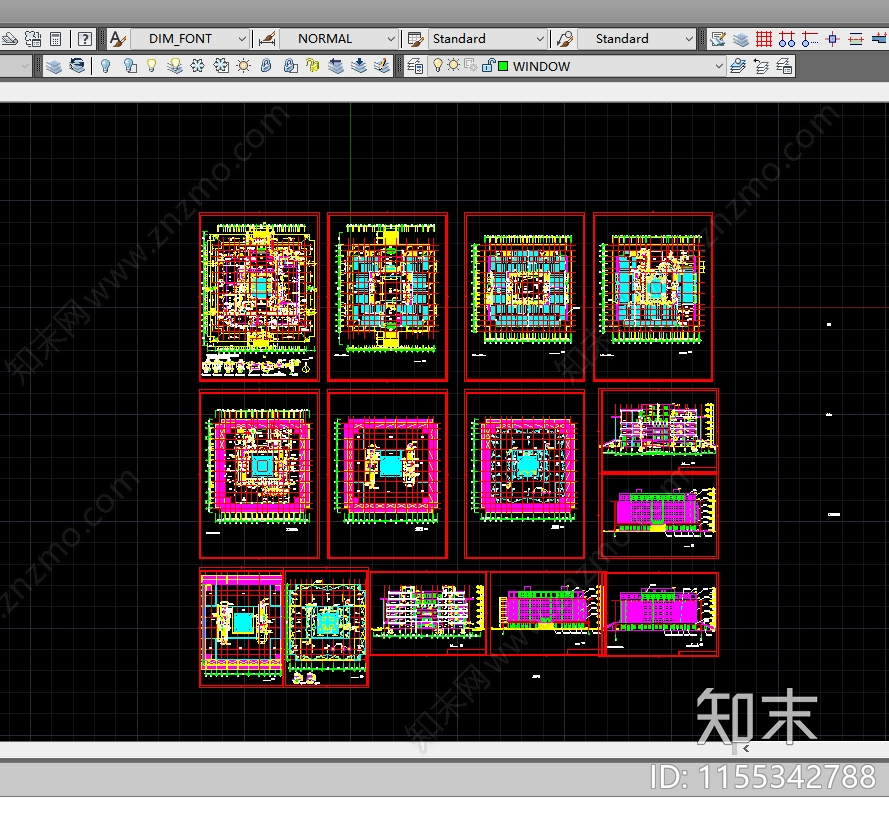Click the single axis bubble line icon
This screenshot has height=816, width=889.
(x=810, y=39)
